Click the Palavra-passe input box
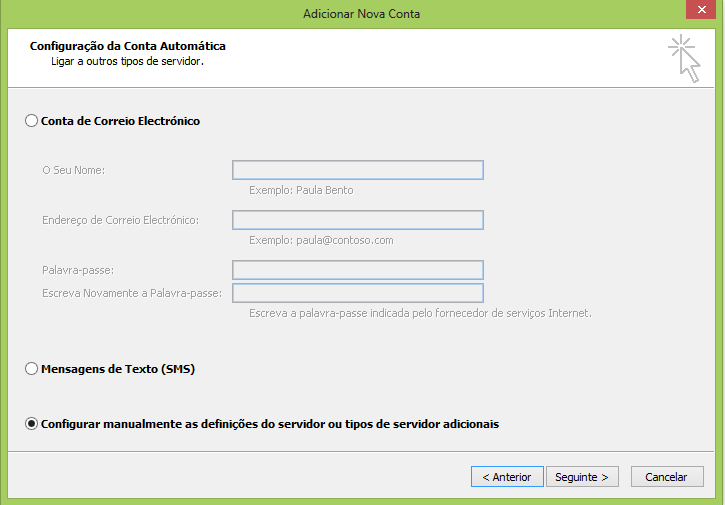Viewport: 725px width, 505px height. click(x=358, y=270)
